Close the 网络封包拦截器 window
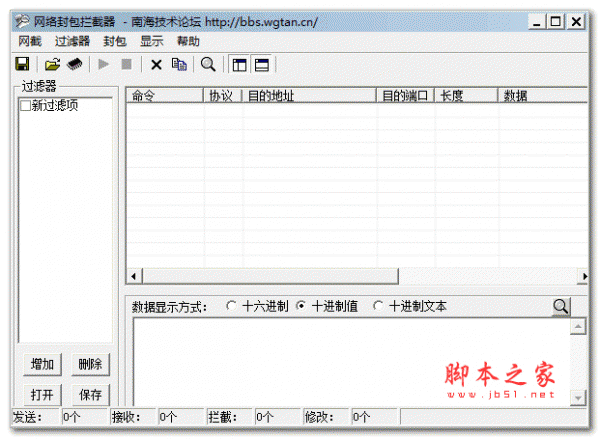Screen dimensions: 600x439 [x=576, y=21]
